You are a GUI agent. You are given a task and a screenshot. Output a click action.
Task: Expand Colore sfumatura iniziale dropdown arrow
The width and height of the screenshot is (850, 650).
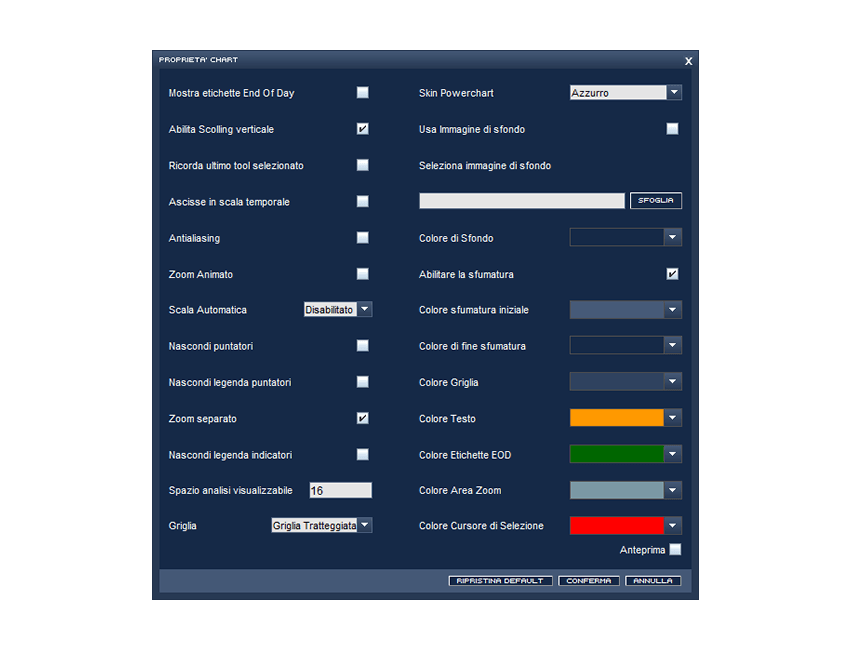click(673, 310)
